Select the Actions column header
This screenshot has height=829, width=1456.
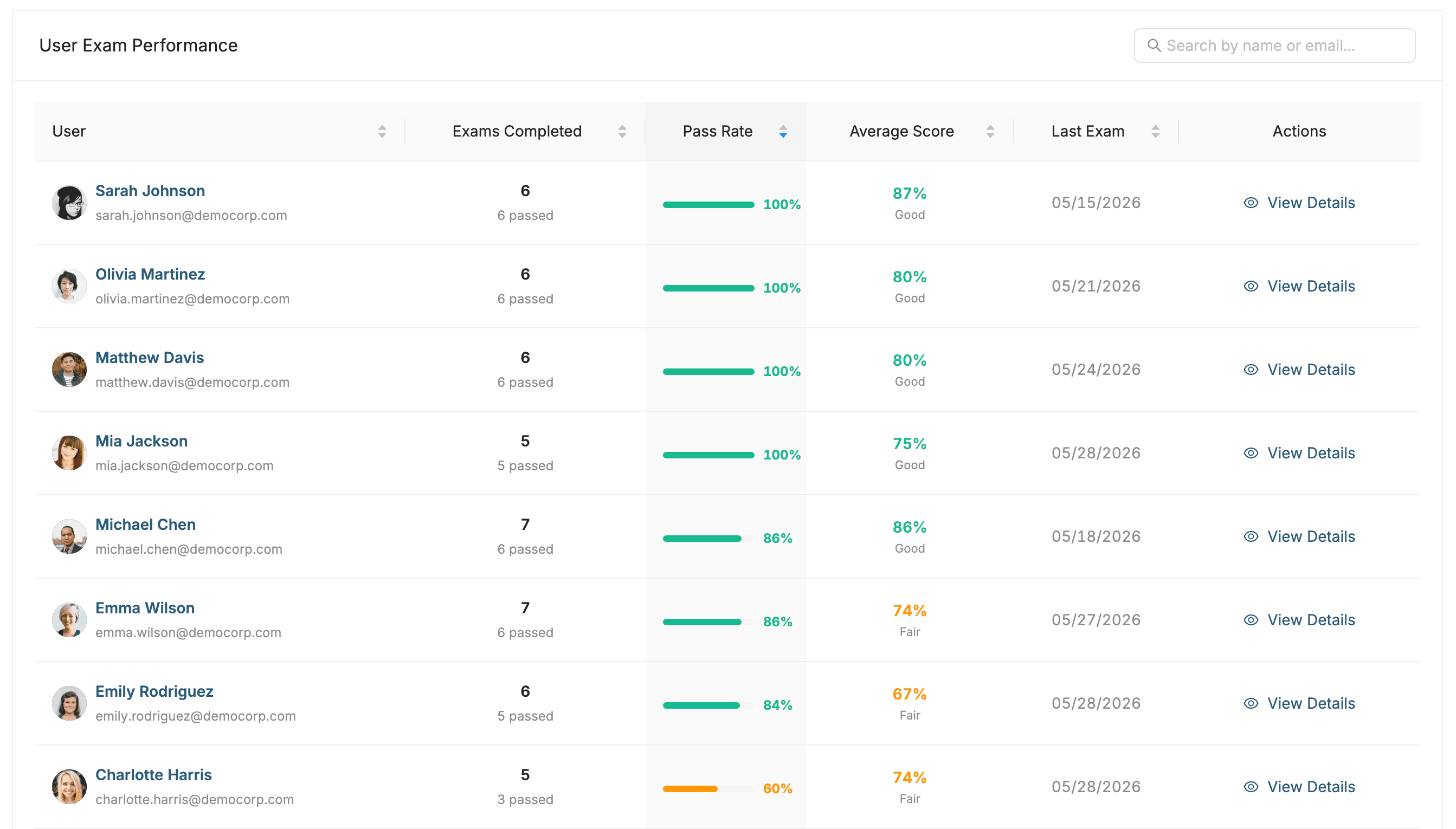(x=1299, y=131)
